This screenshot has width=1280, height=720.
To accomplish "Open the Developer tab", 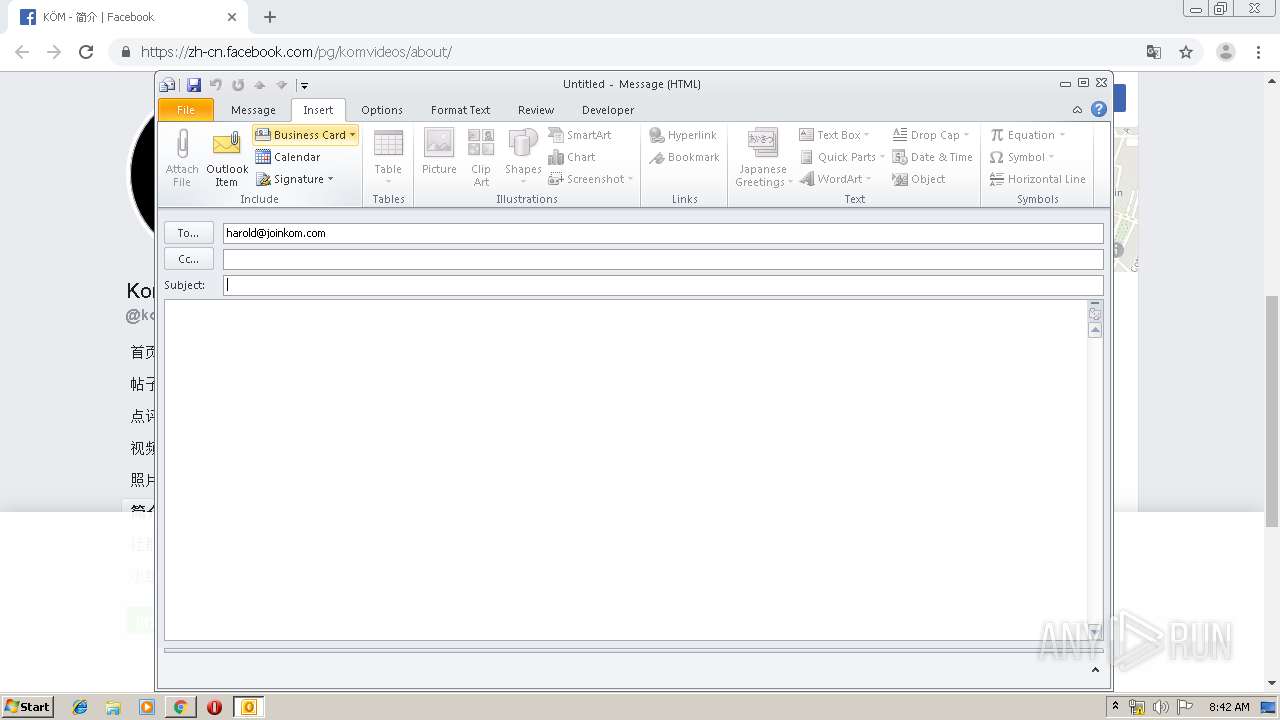I will (608, 110).
